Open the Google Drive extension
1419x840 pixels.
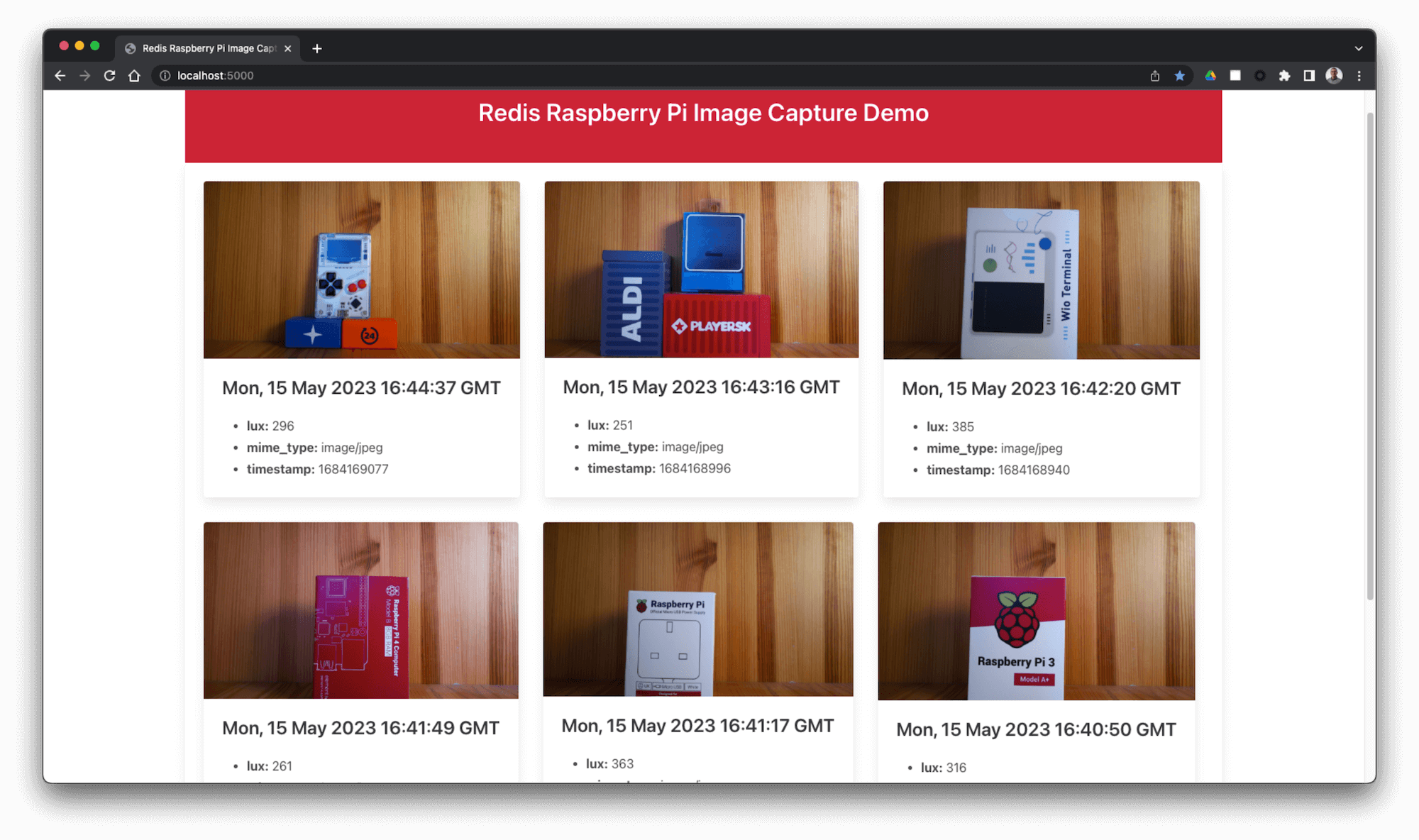[x=1210, y=76]
